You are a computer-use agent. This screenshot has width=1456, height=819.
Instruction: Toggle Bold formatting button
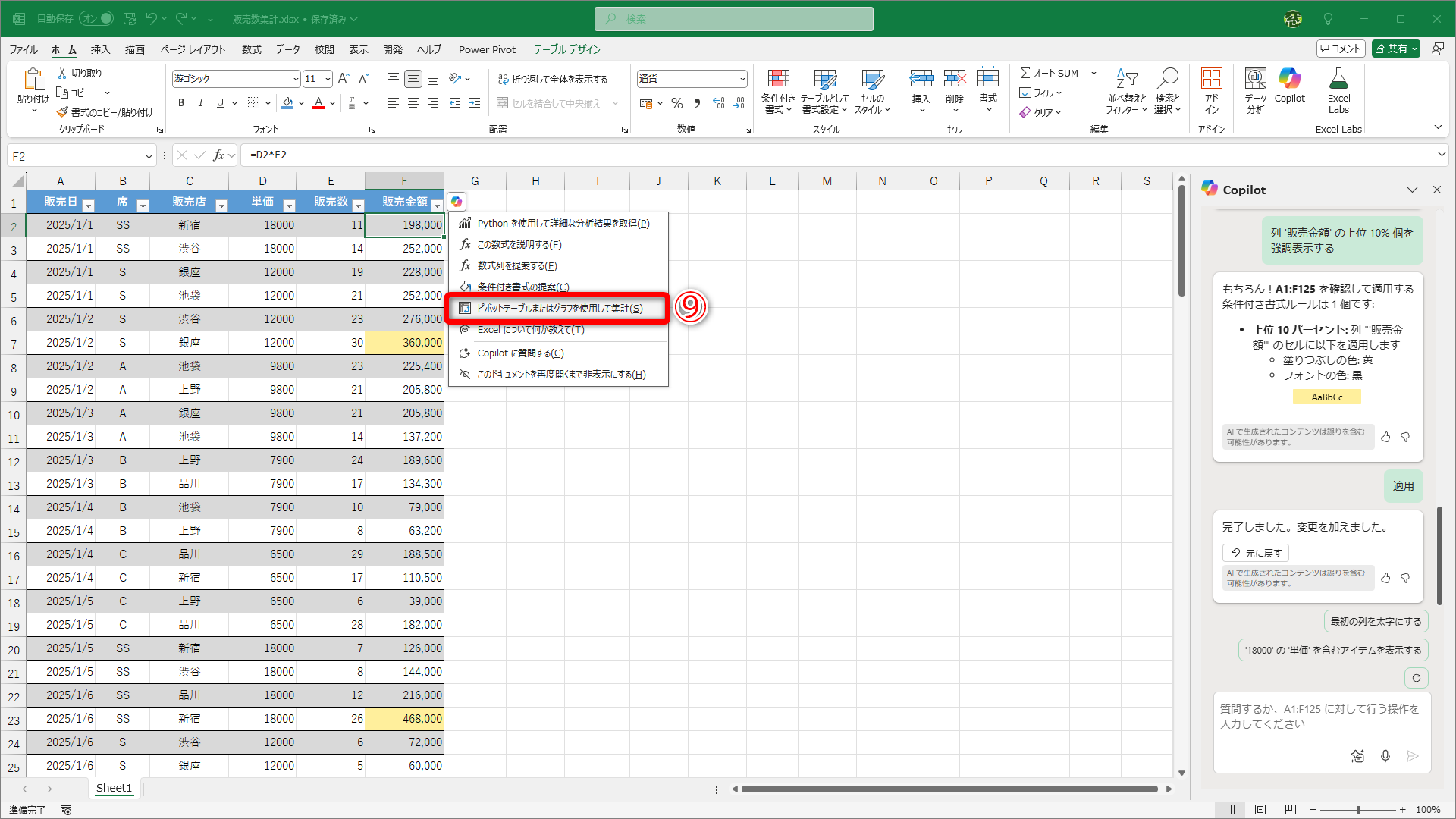pos(181,103)
